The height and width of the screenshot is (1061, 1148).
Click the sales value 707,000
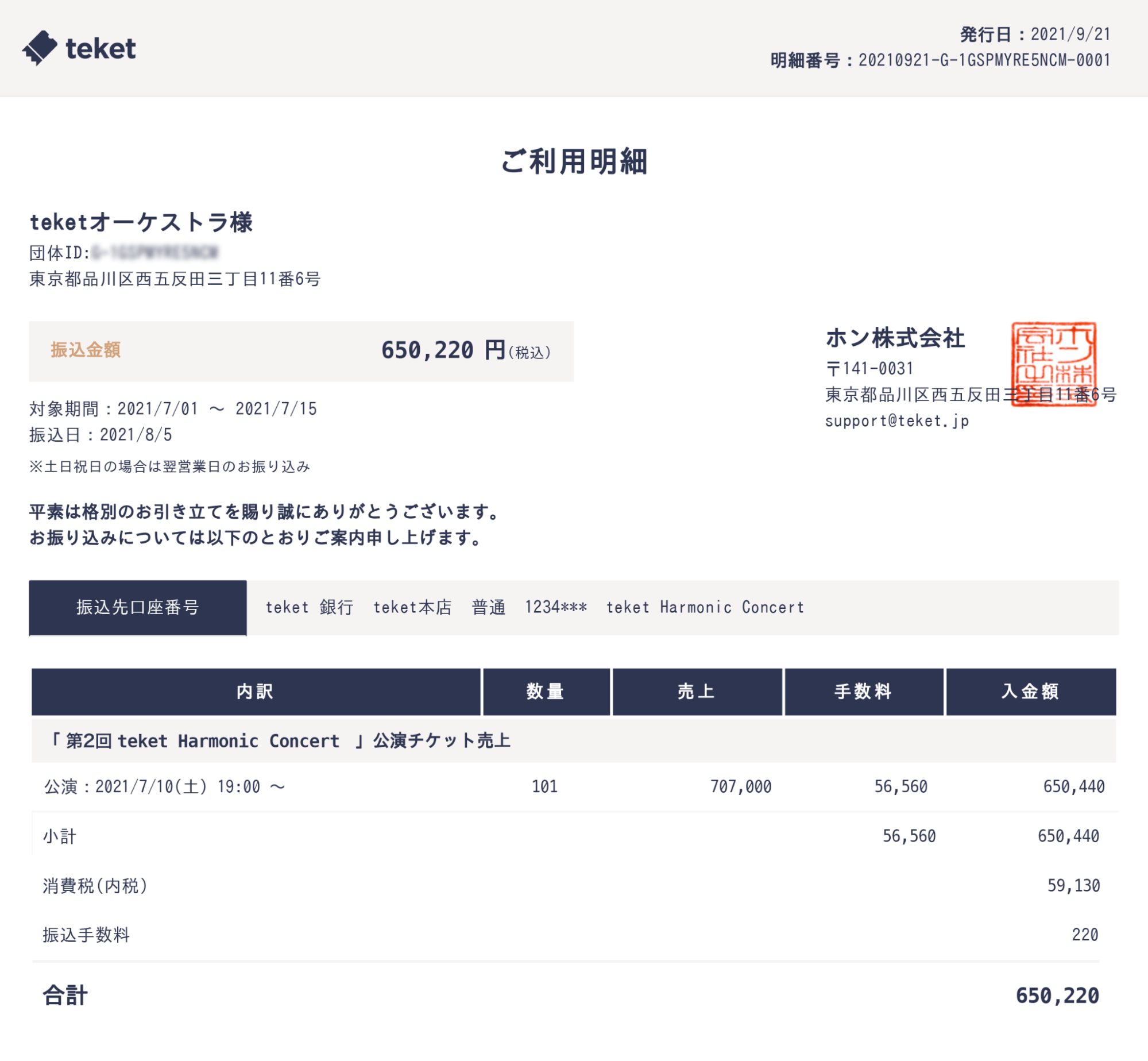[741, 787]
